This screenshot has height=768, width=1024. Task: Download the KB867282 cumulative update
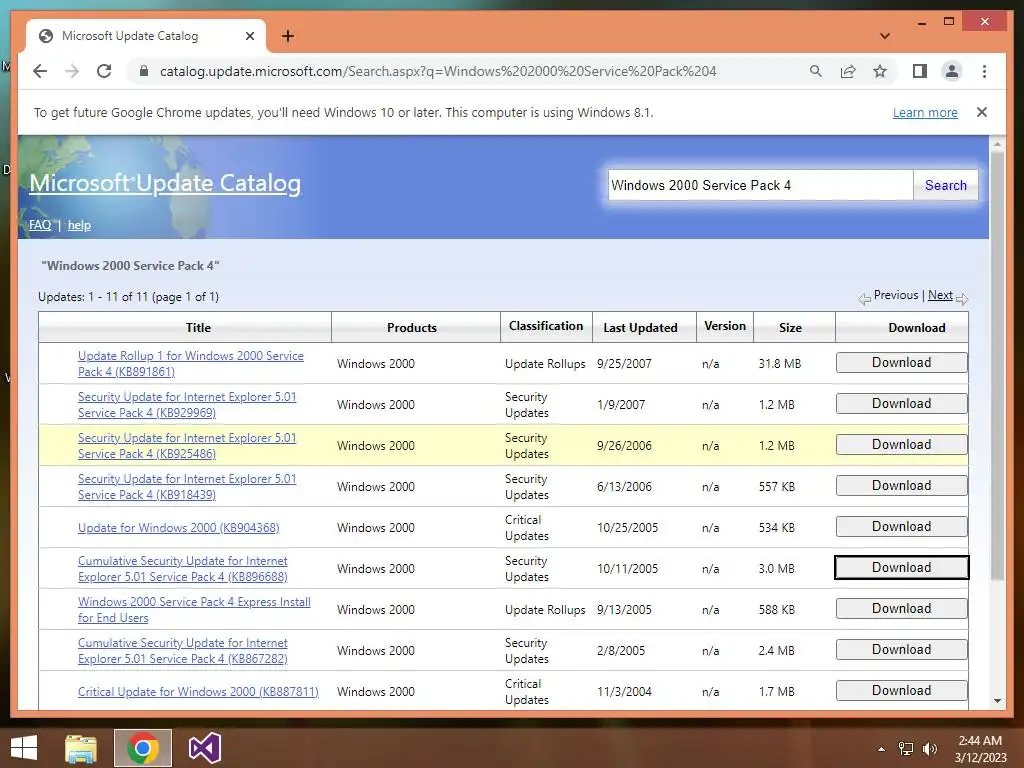click(x=901, y=650)
